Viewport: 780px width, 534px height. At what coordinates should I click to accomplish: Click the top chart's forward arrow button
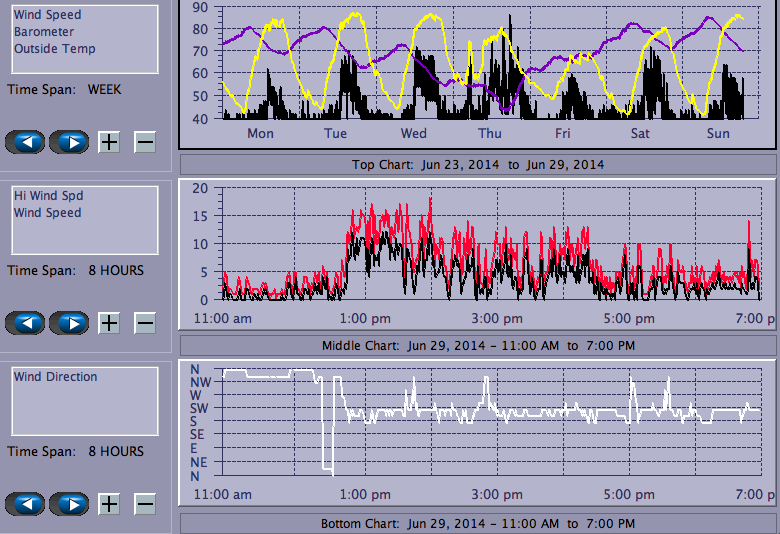[69, 142]
